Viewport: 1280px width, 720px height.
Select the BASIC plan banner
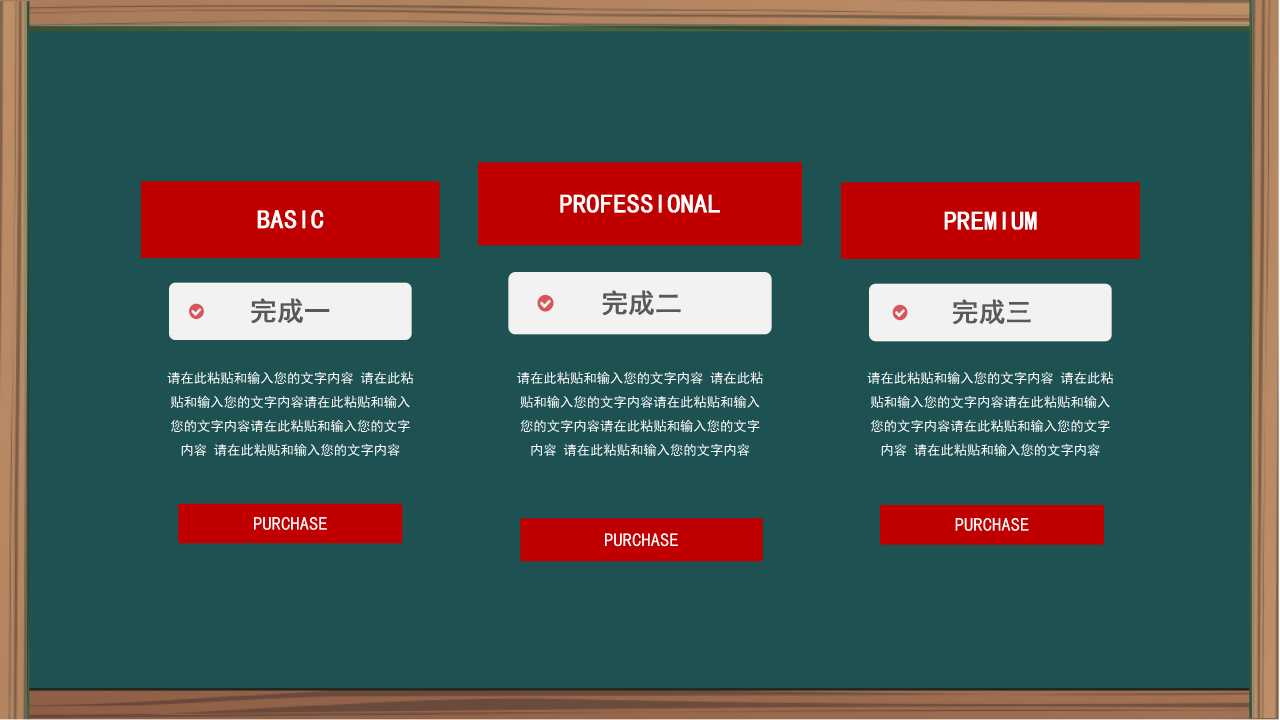(x=290, y=219)
